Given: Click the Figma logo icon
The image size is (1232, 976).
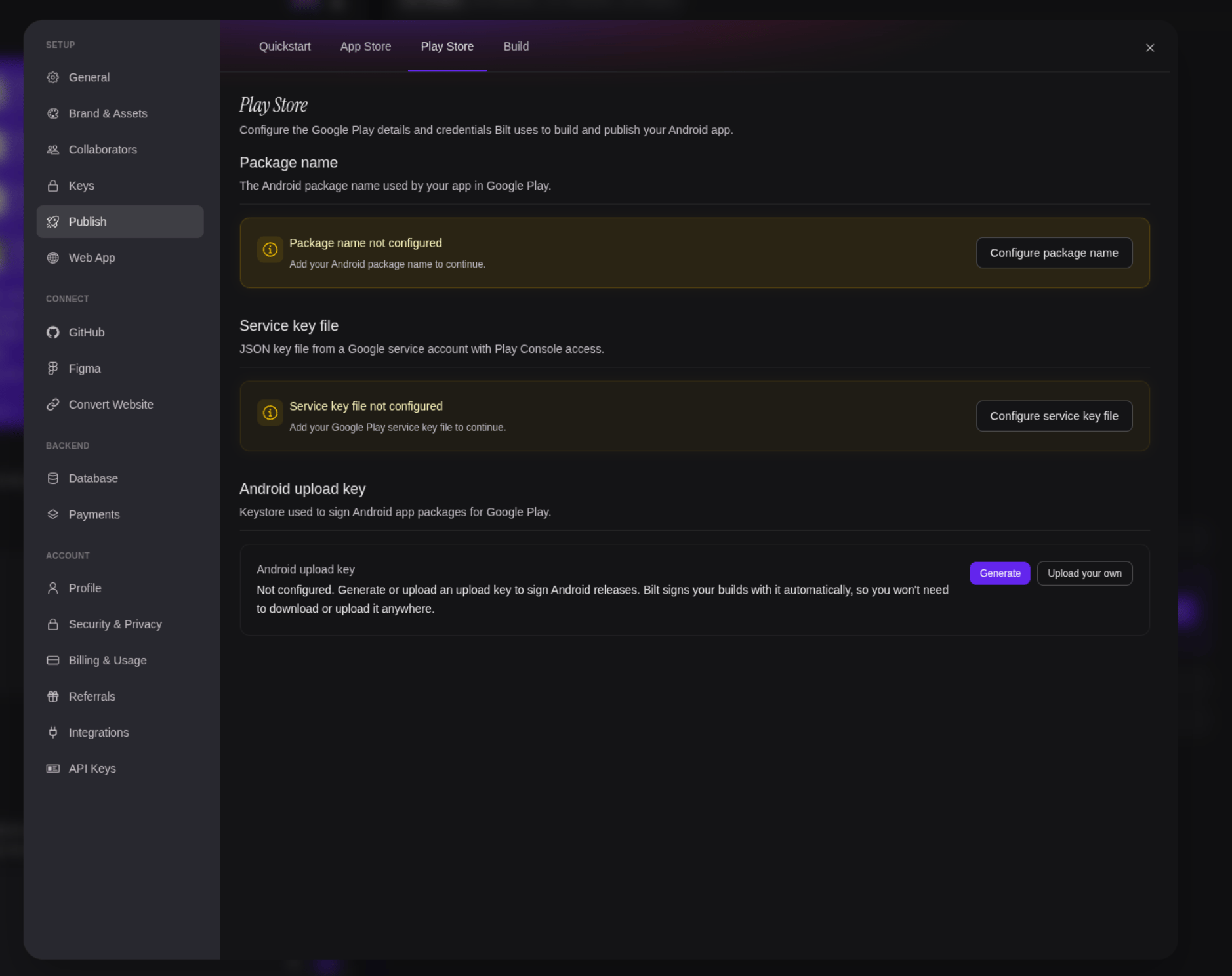Looking at the screenshot, I should [53, 369].
